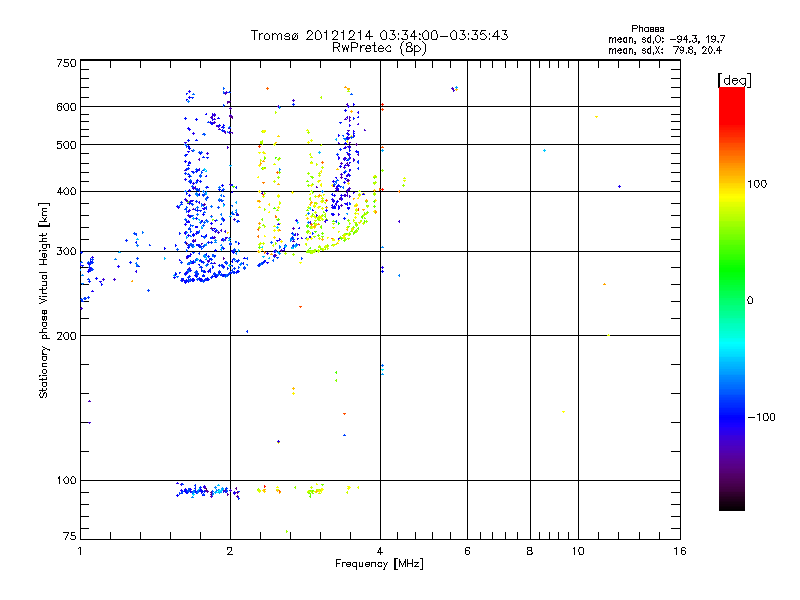This screenshot has width=800, height=600.
Task: Click the y-axis tick label '750'
Action: click(66, 63)
